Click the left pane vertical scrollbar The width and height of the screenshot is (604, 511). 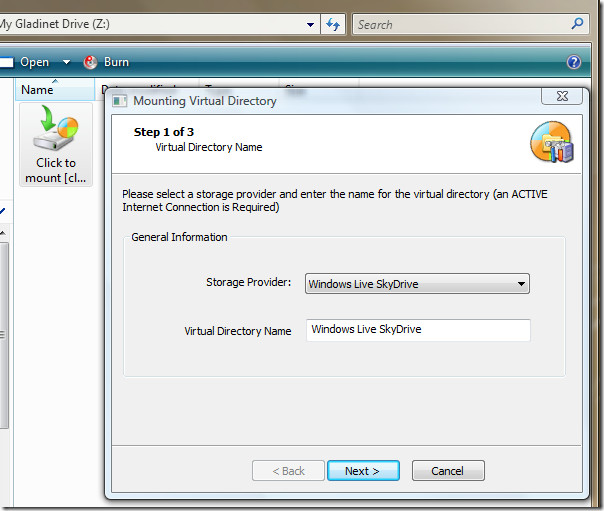point(3,334)
